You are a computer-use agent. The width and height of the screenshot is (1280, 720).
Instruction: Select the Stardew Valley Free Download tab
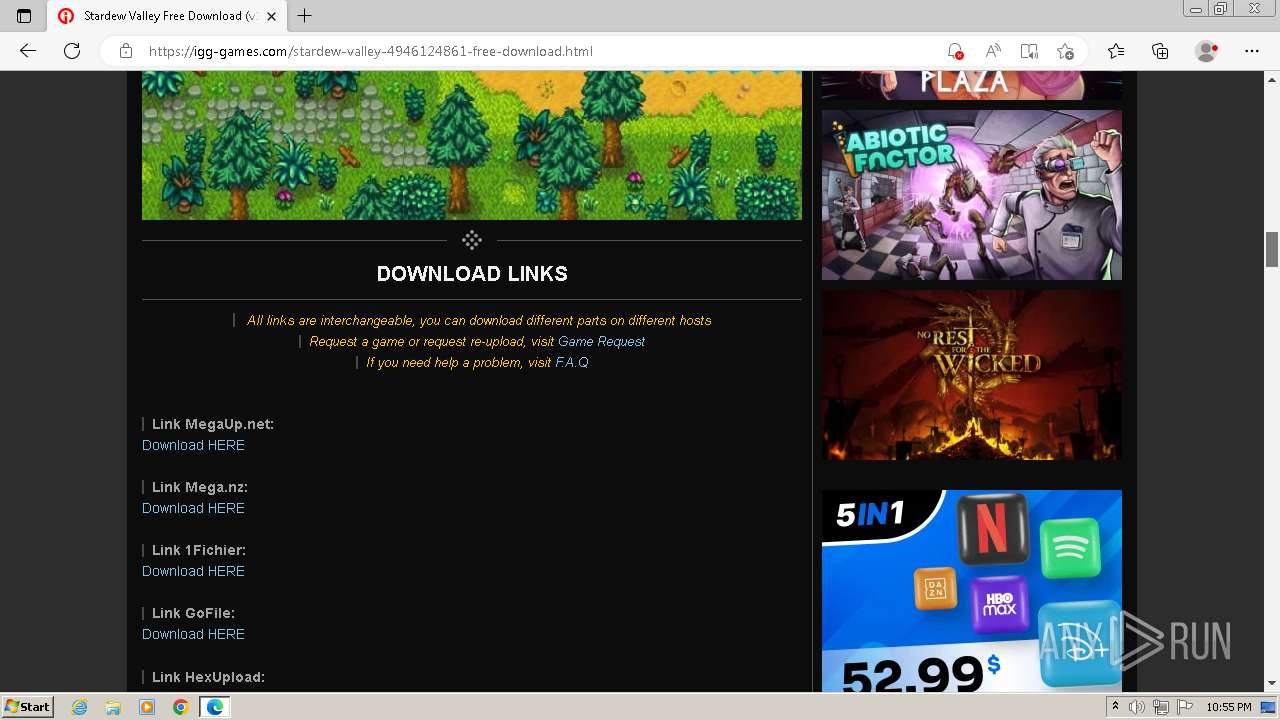[167, 16]
